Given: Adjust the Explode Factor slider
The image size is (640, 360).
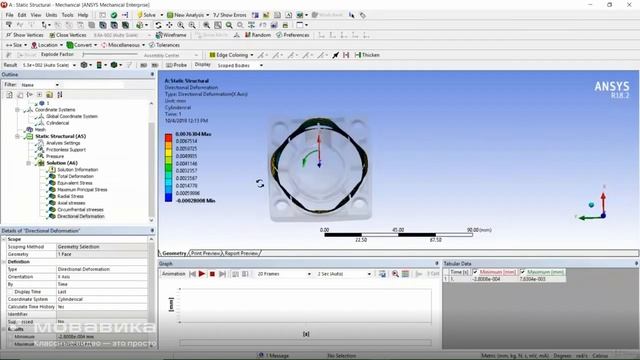Looking at the screenshot, I should 110,55.
